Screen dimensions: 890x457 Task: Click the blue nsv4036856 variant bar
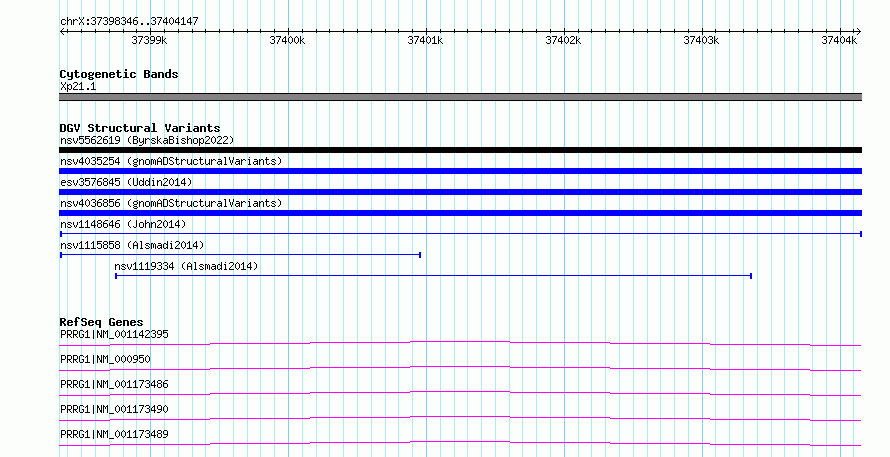(x=460, y=213)
